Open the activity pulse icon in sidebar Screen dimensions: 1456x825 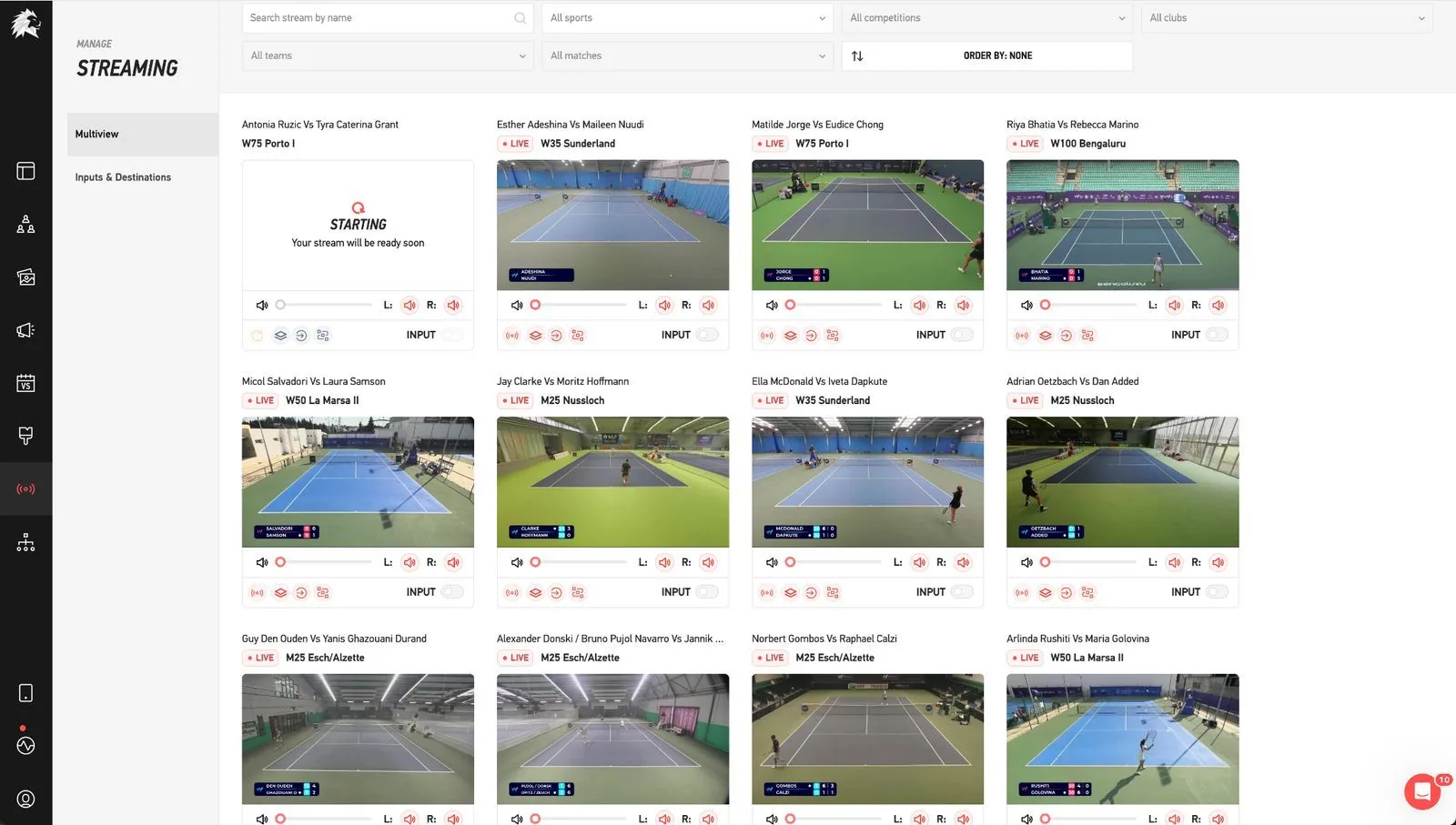pos(25,746)
